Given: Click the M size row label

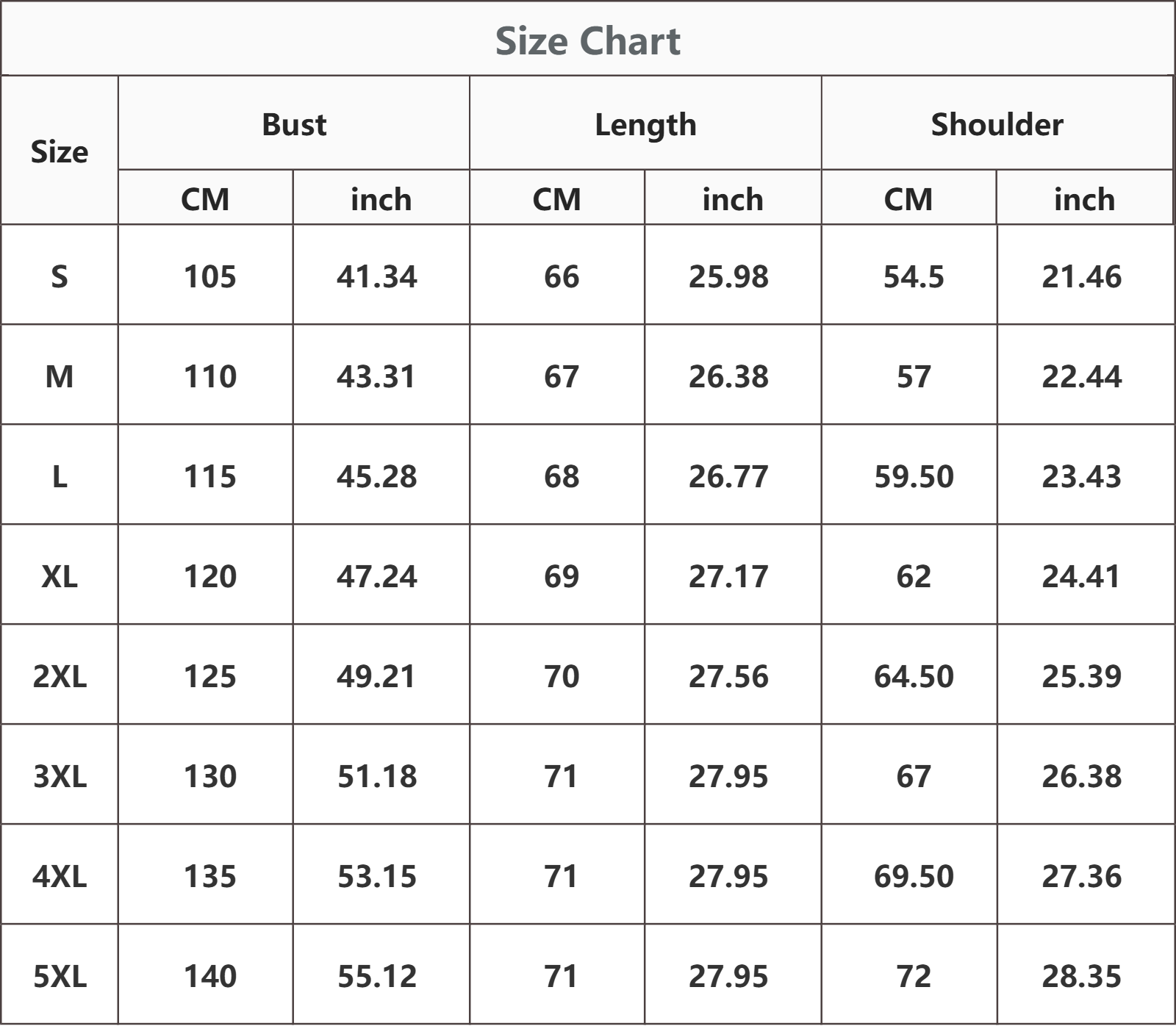Looking at the screenshot, I should pyautogui.click(x=60, y=375).
